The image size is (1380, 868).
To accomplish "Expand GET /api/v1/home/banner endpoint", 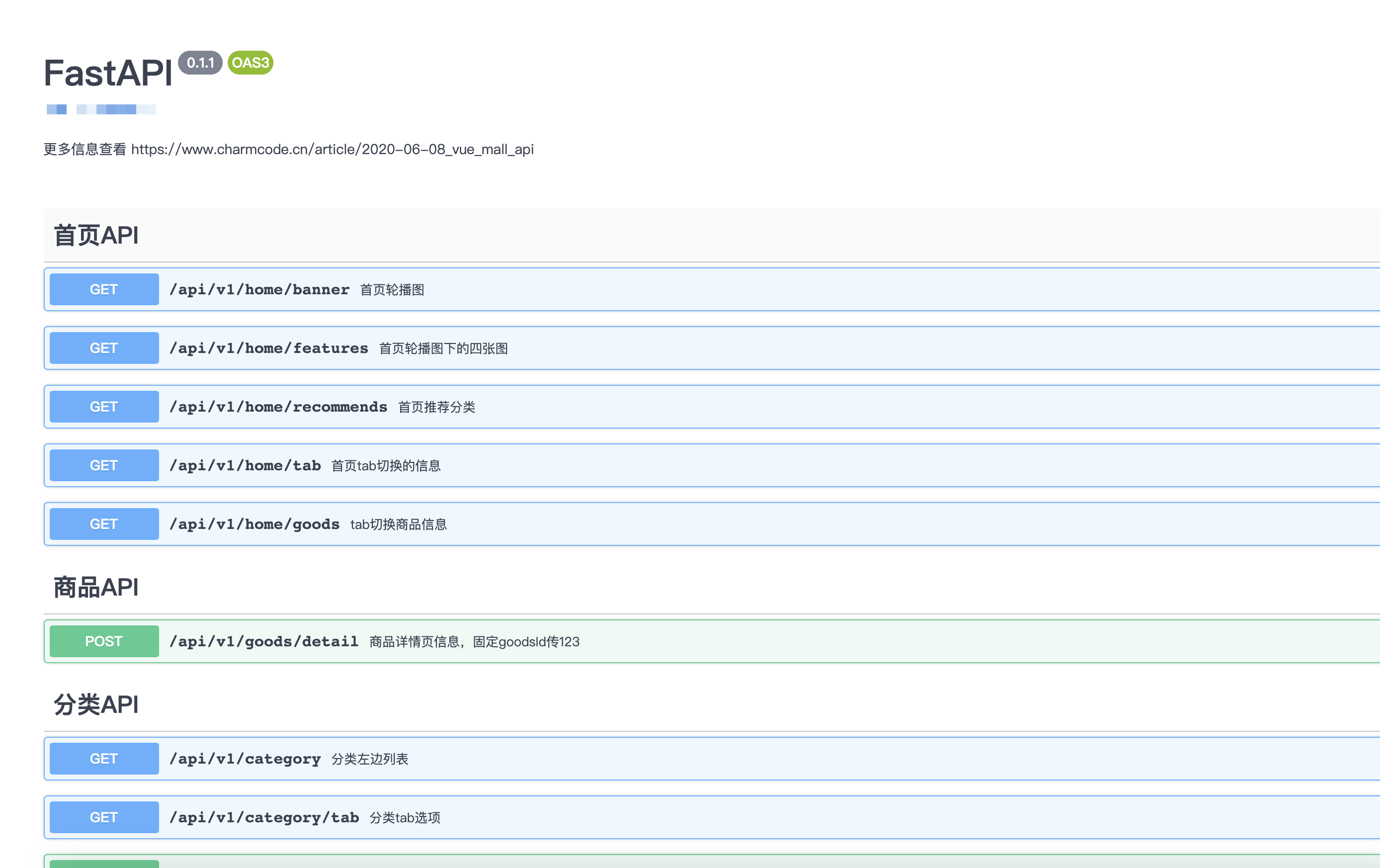I will tap(259, 290).
